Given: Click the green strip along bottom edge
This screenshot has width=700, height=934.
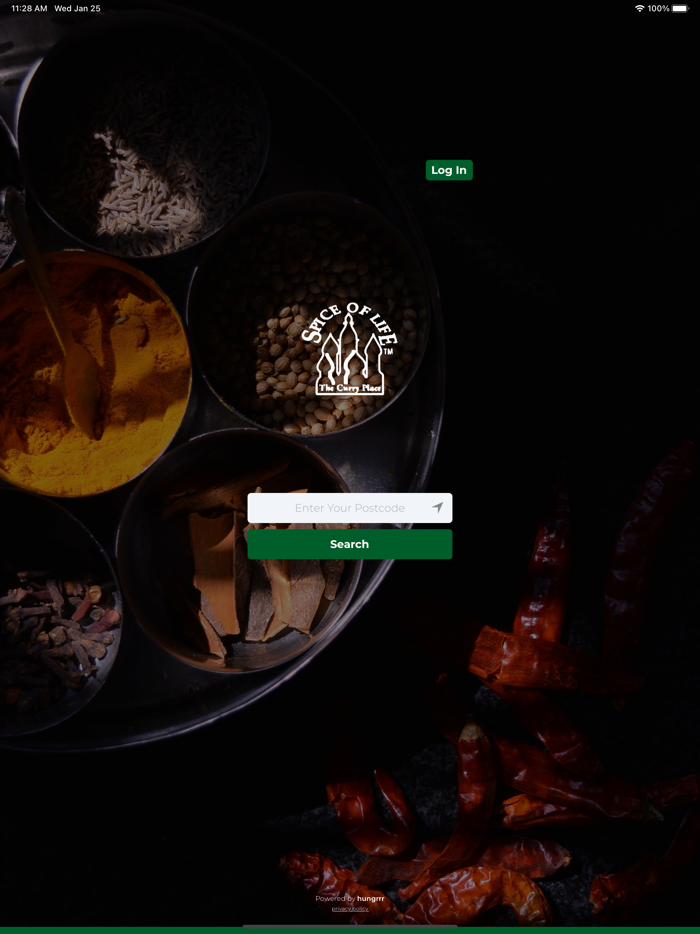Looking at the screenshot, I should [350, 930].
